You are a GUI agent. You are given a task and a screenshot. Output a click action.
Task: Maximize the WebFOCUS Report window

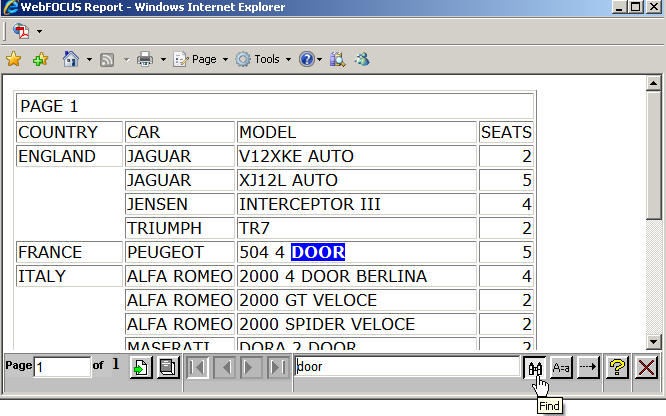tap(635, 7)
